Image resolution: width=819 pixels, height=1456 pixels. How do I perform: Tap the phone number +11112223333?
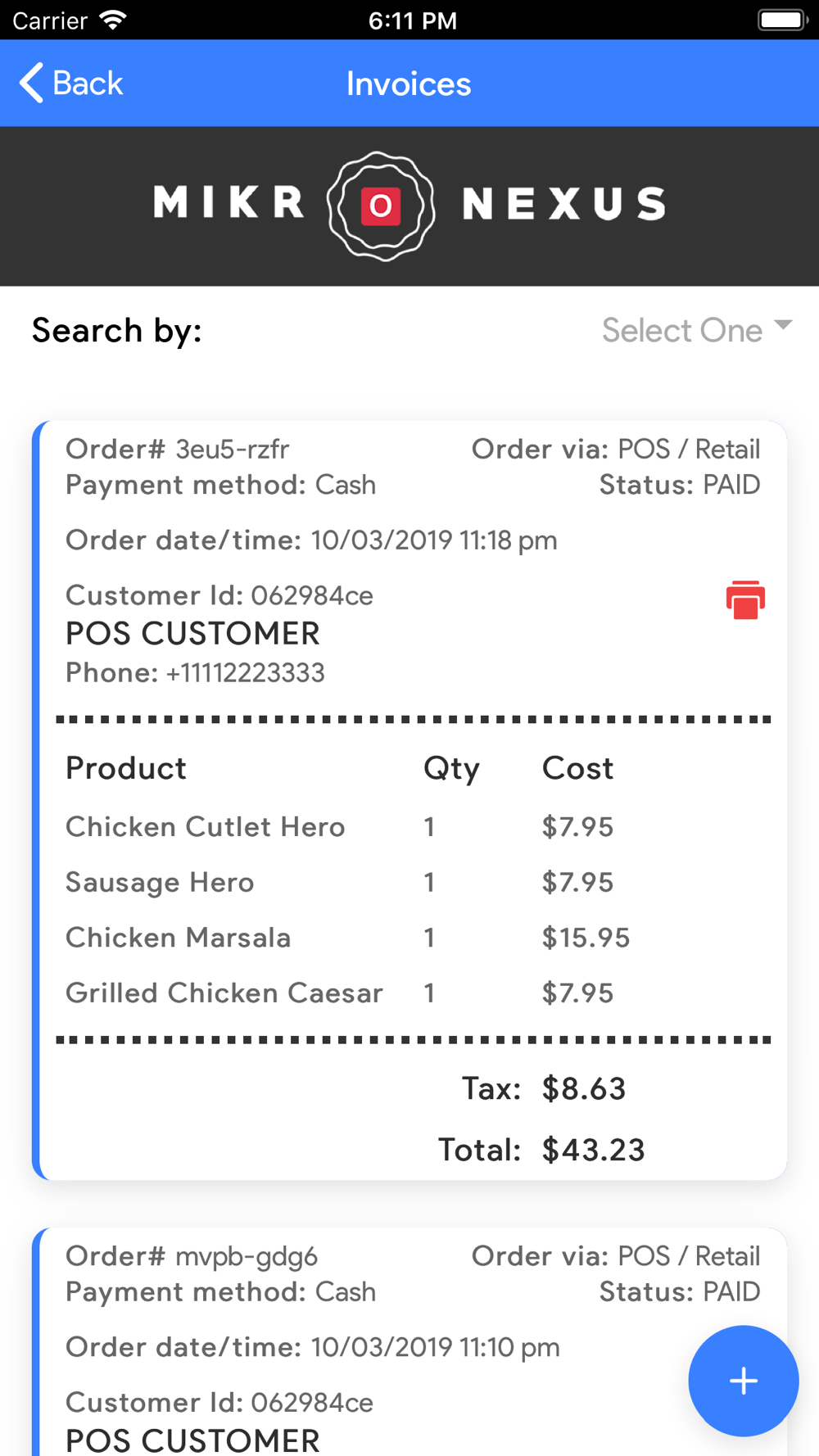pyautogui.click(x=246, y=673)
